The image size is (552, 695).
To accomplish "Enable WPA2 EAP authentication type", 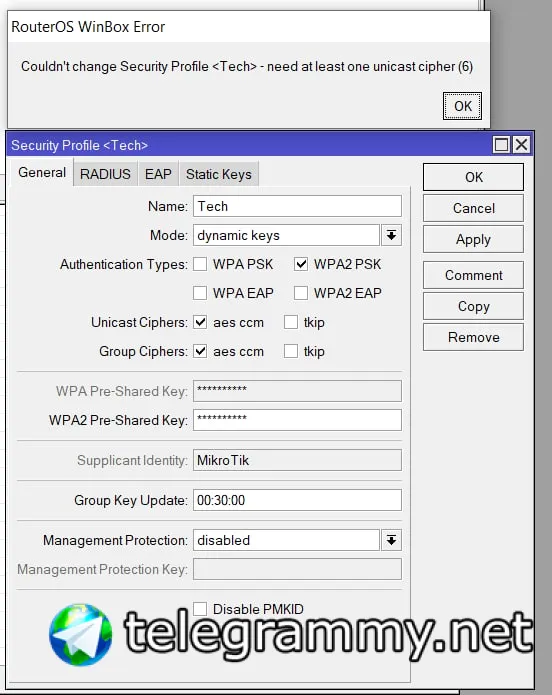I will (x=301, y=293).
